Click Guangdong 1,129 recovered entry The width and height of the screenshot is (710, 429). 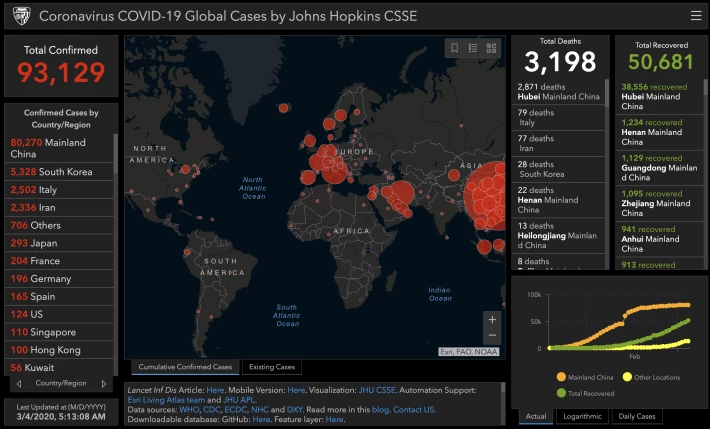point(659,168)
